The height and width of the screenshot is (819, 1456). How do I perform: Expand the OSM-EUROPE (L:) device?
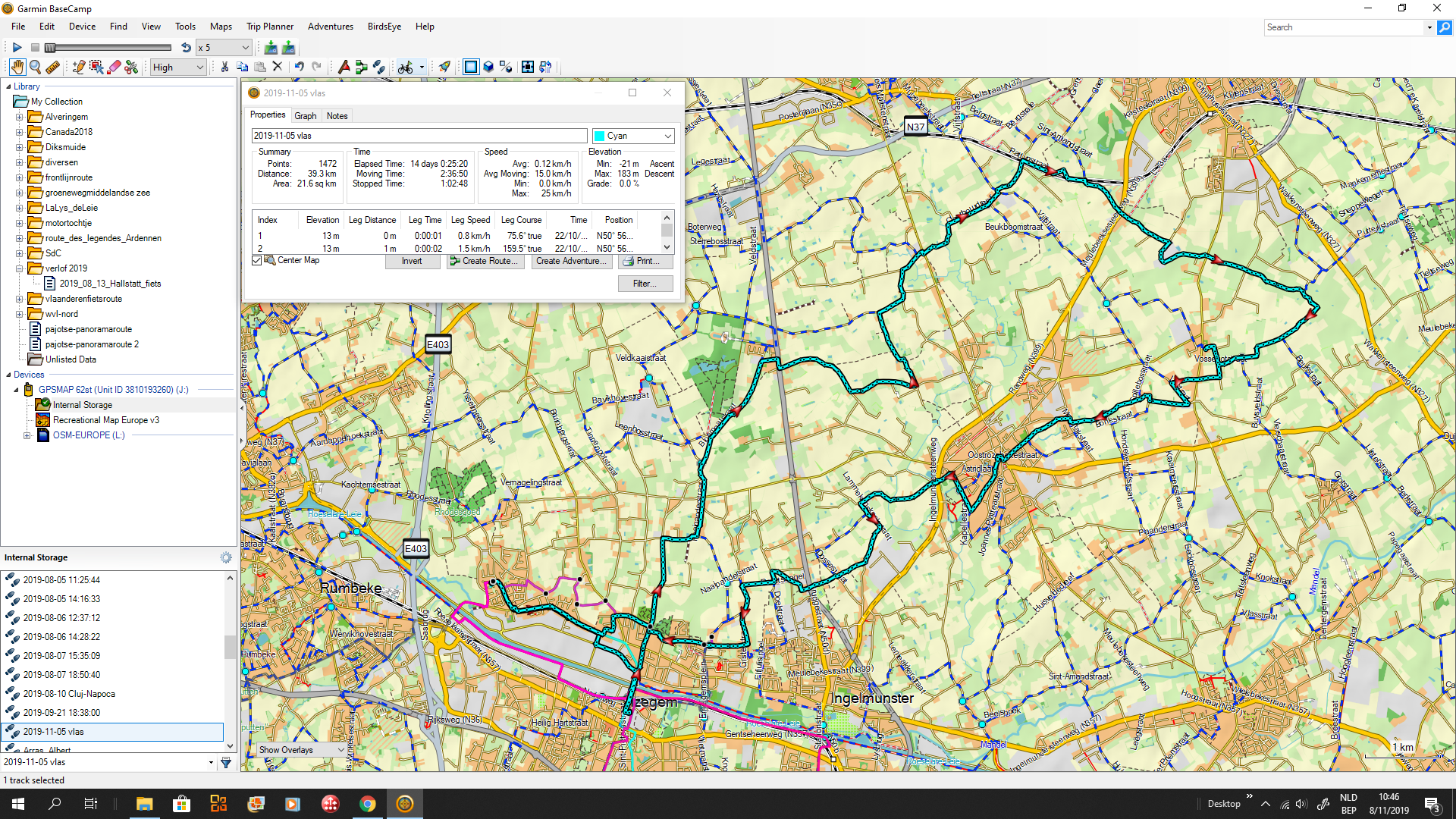[x=27, y=435]
